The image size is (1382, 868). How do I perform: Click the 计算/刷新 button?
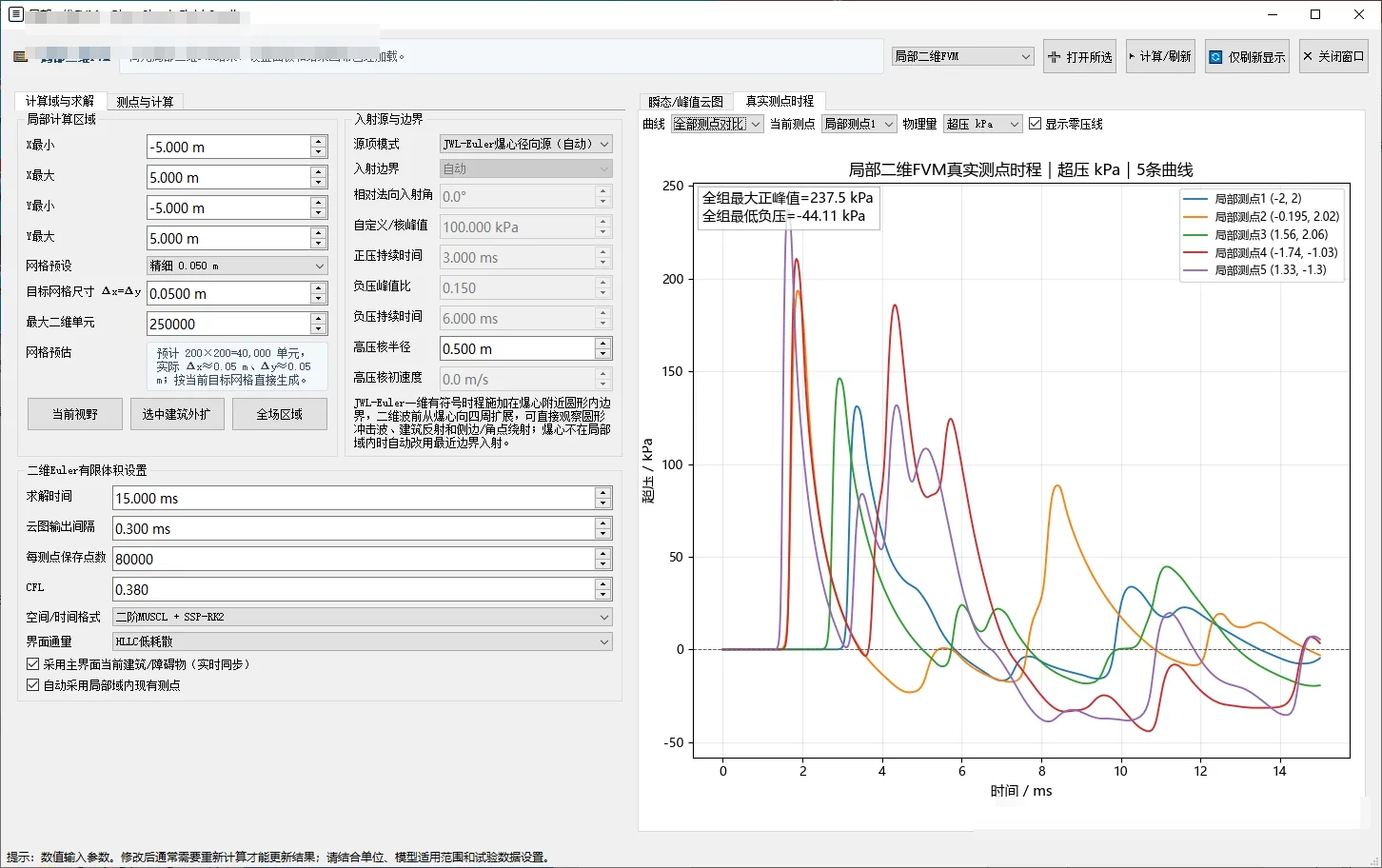coord(1160,57)
